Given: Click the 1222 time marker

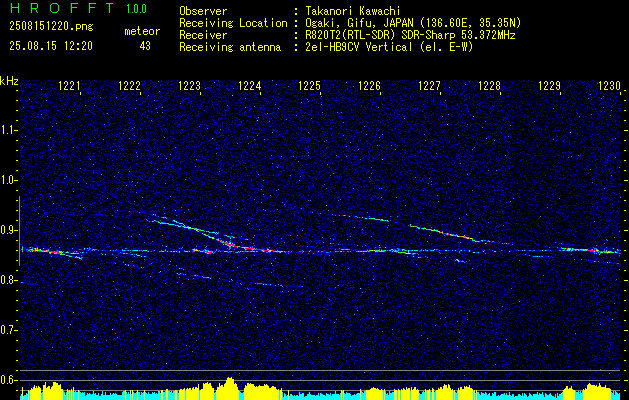Looking at the screenshot, I should pos(129,85).
